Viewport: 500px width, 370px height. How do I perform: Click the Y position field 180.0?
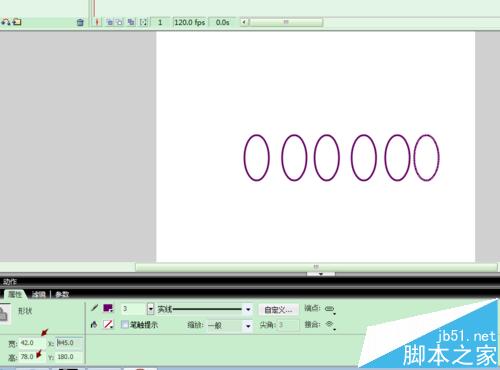[x=69, y=357]
